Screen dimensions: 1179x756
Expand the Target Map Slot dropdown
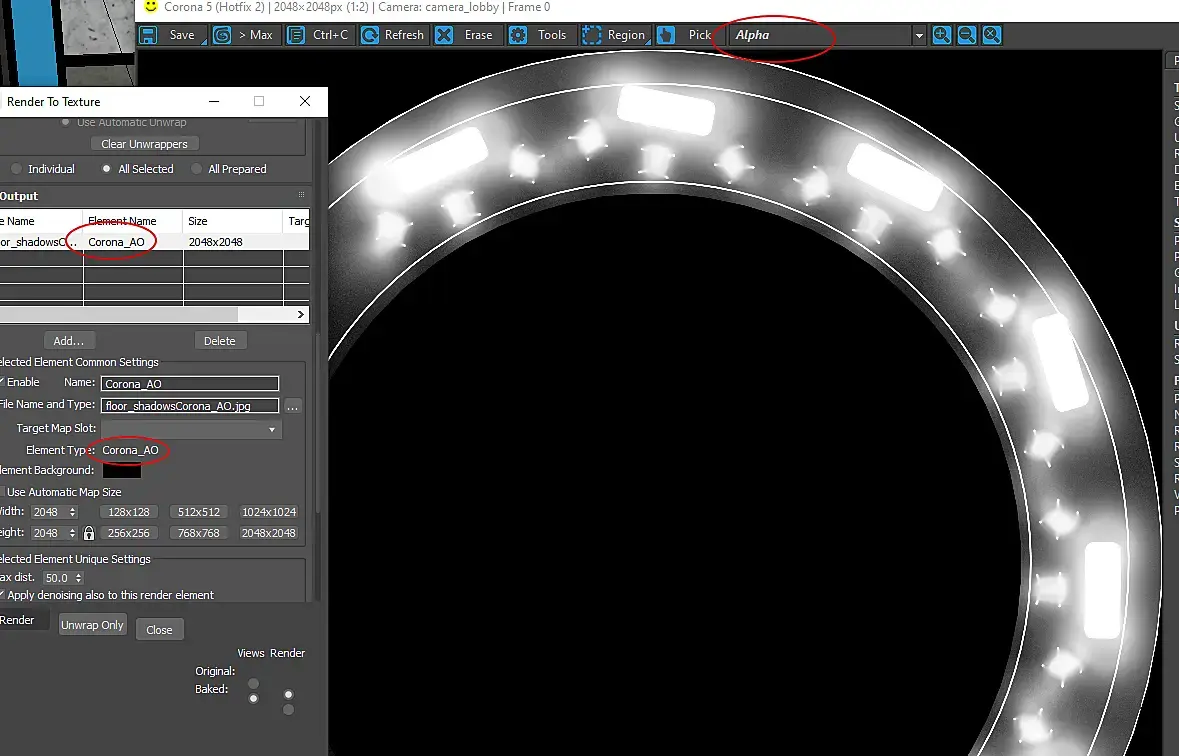[x=271, y=430]
